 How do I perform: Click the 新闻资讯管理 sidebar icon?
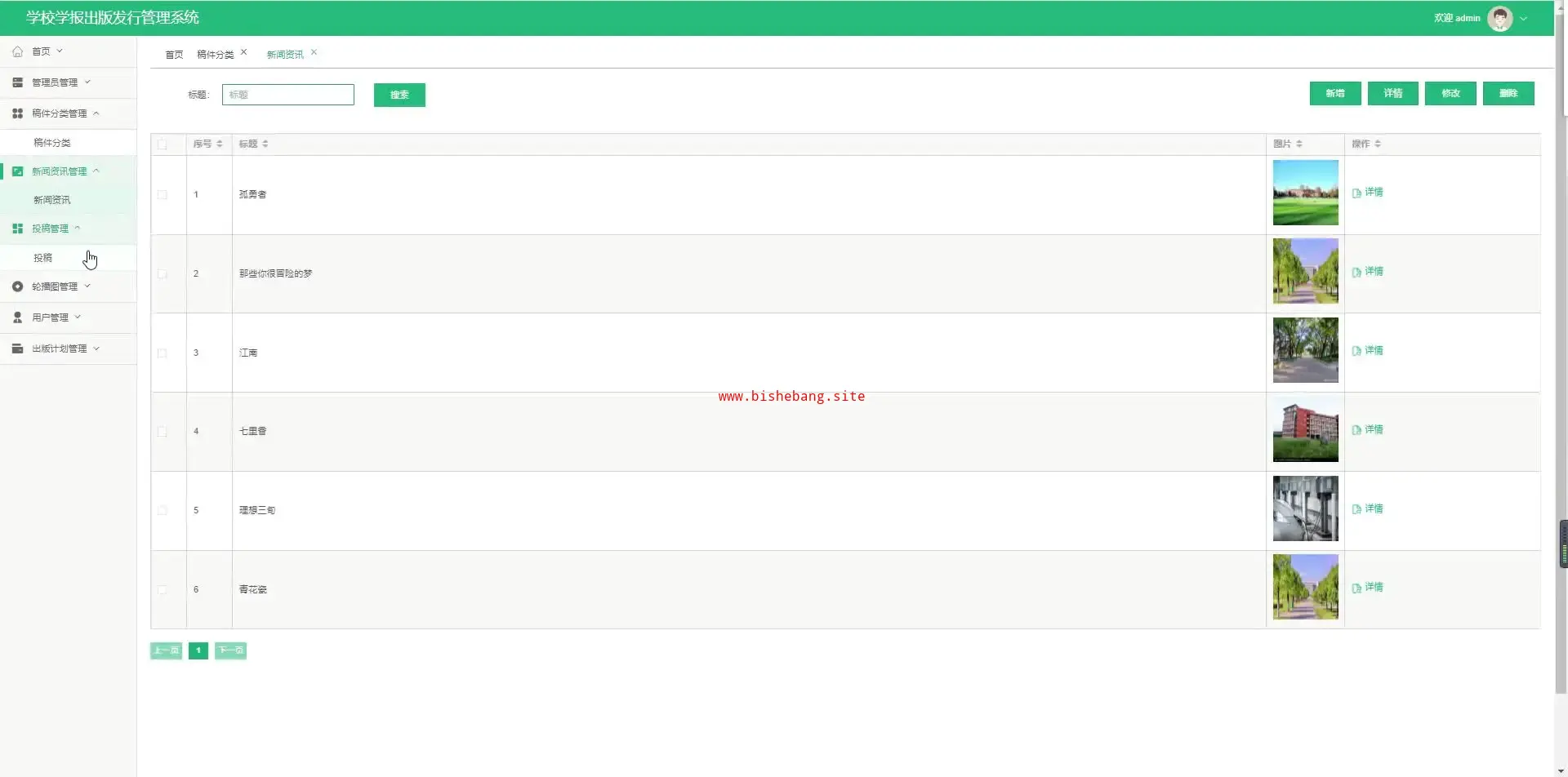coord(17,171)
